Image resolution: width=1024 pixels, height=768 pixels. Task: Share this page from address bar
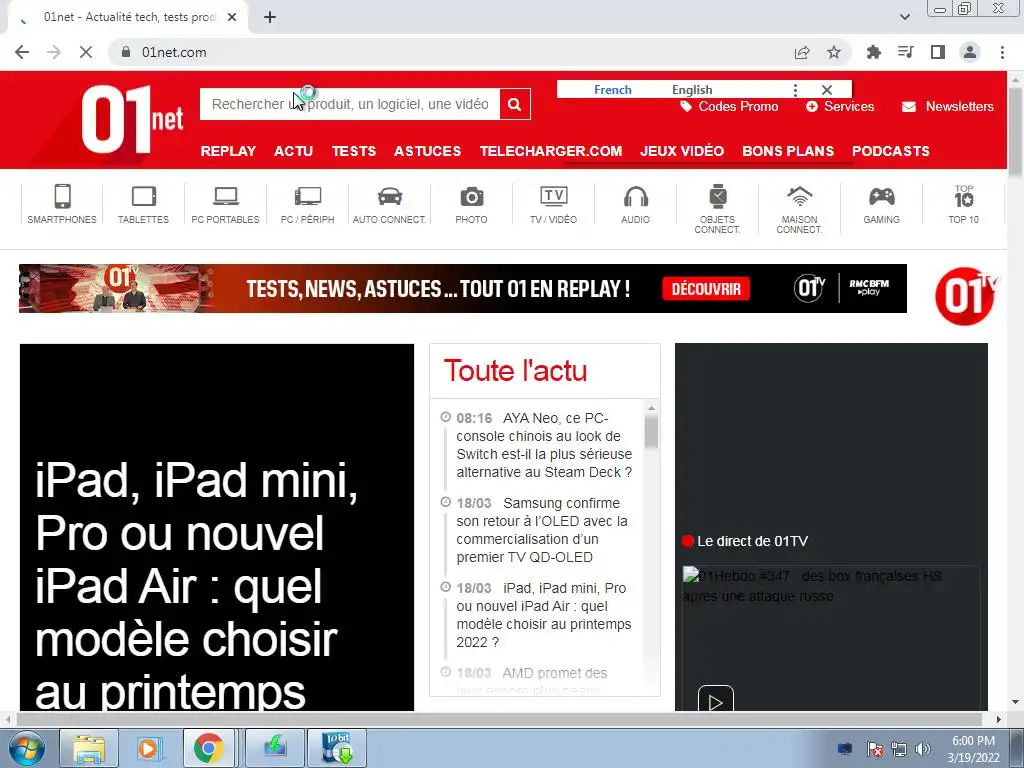[x=802, y=52]
